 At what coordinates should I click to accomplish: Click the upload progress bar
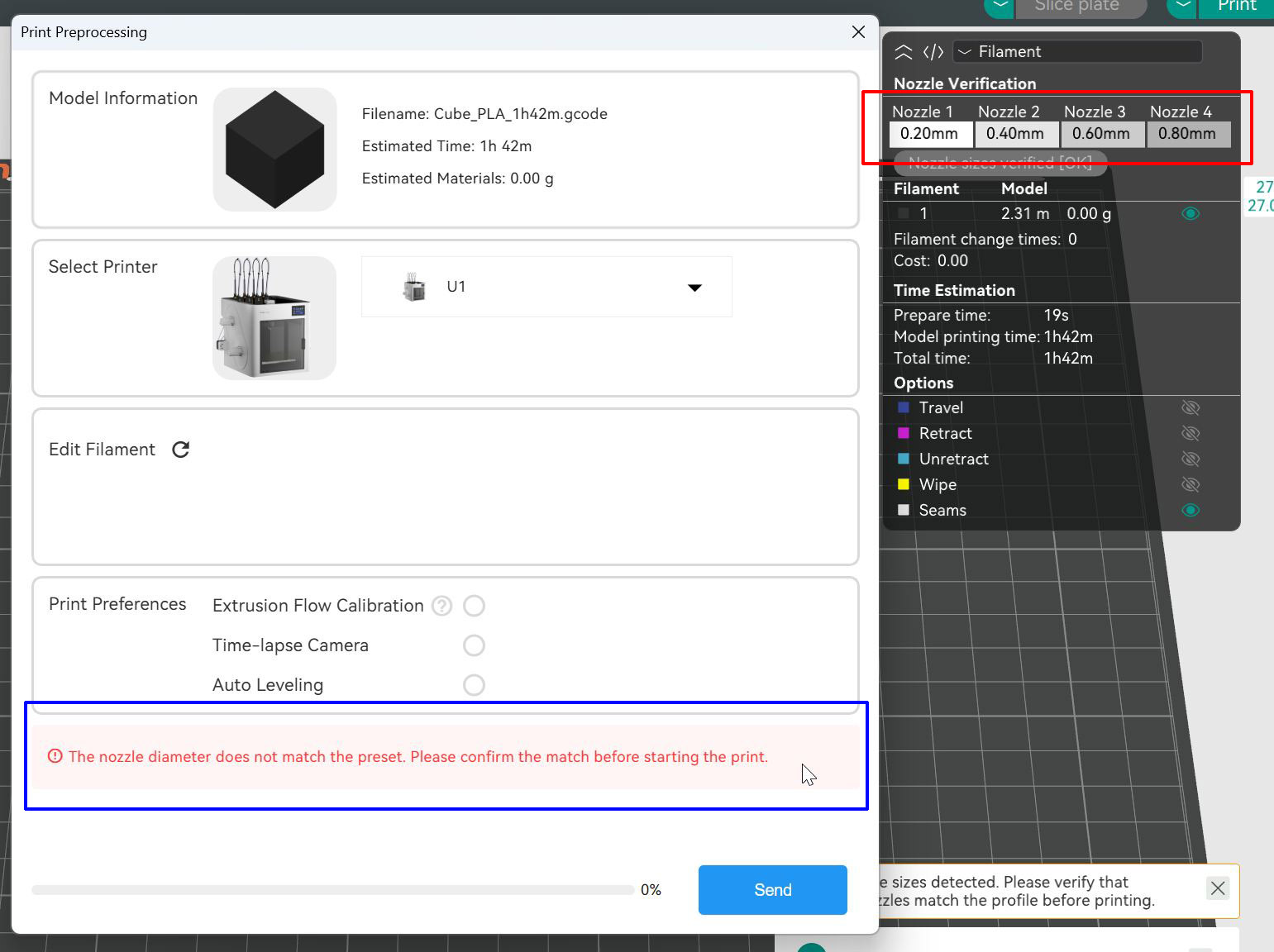pos(332,890)
